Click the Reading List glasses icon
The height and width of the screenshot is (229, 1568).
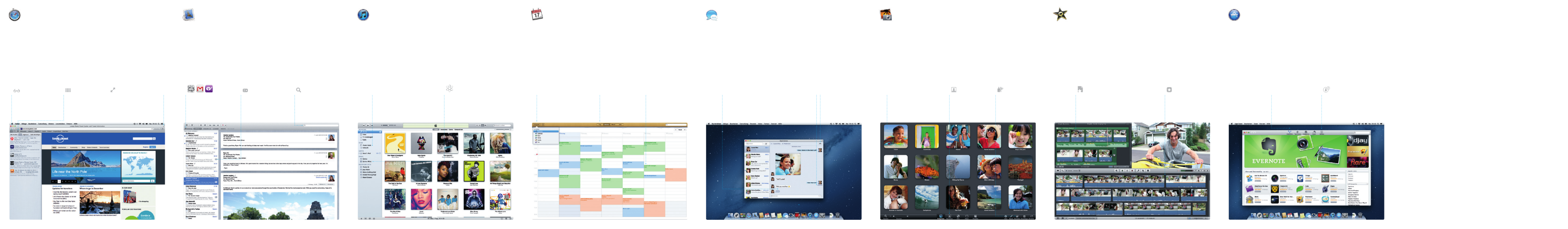click(x=17, y=90)
